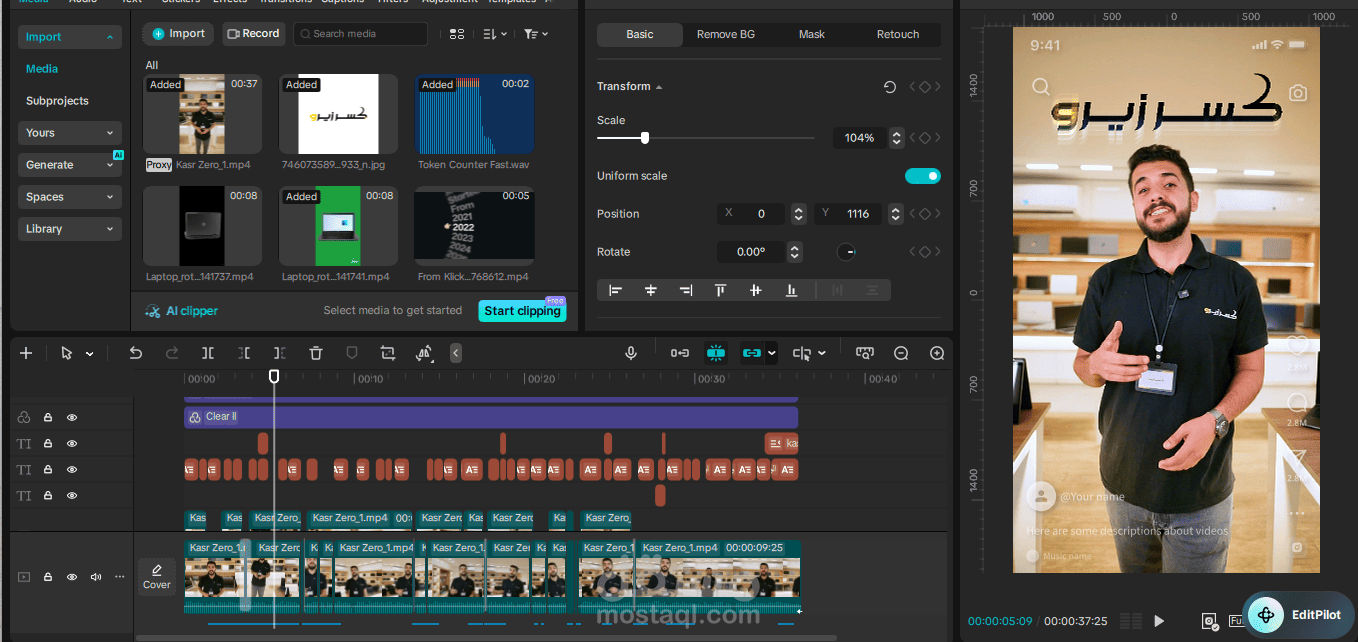Click Start clipping button

click(522, 311)
